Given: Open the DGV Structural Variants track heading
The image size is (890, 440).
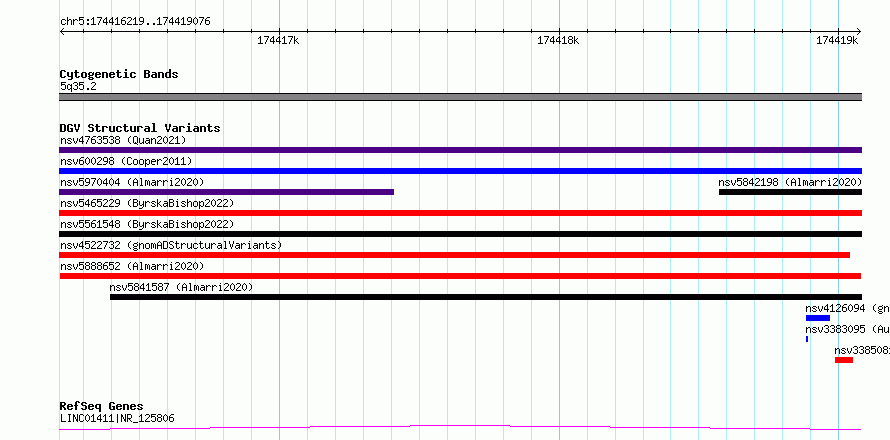Looking at the screenshot, I should tap(140, 128).
